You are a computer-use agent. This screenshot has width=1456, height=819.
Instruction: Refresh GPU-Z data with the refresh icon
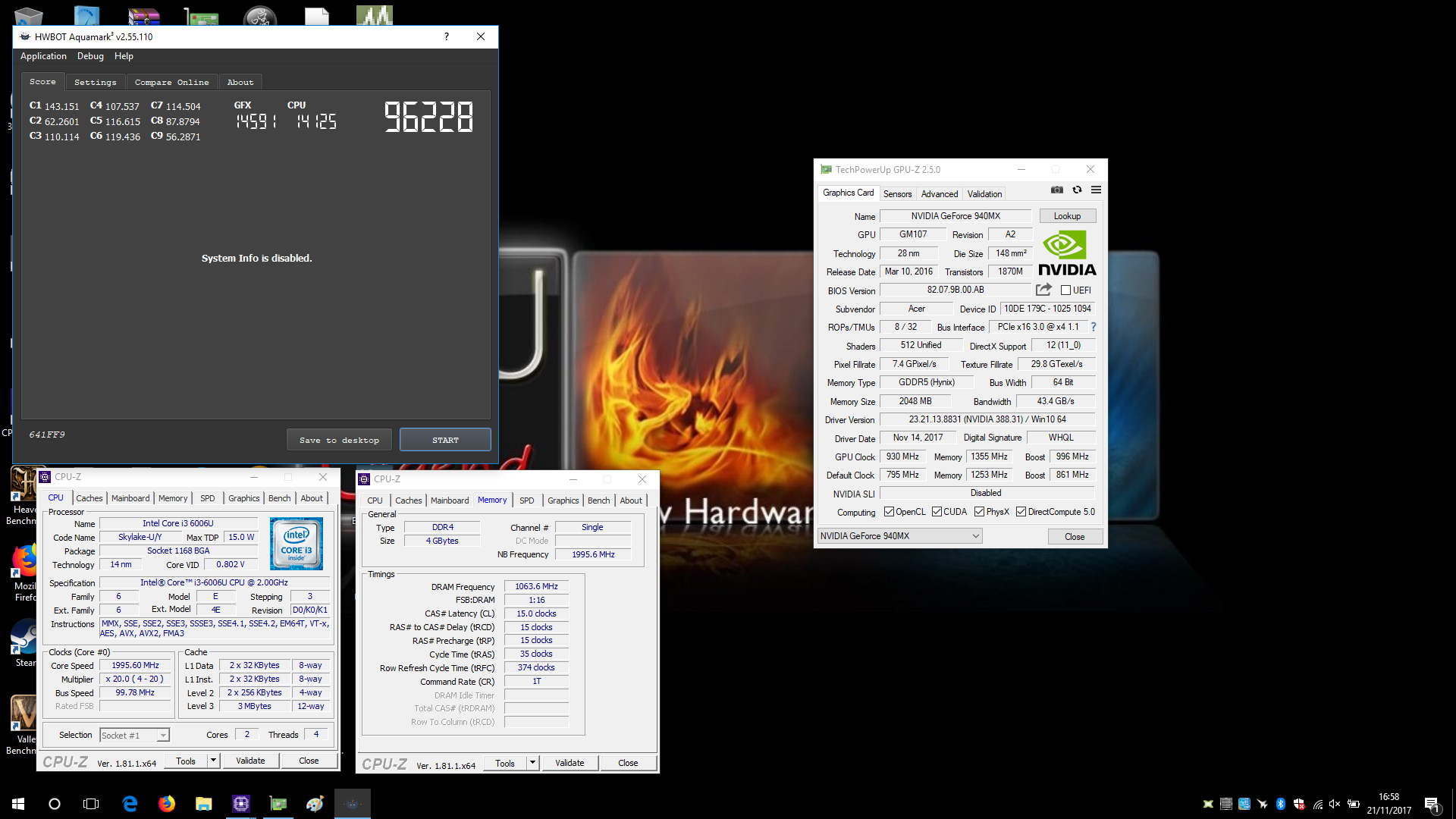coord(1077,190)
